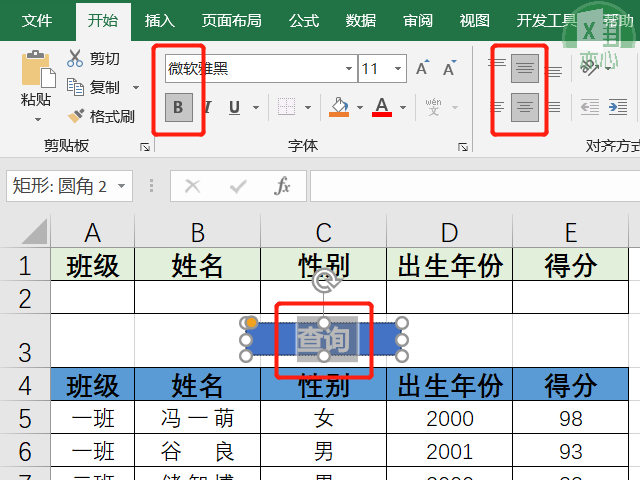This screenshot has width=640, height=480.
Task: Align text right
Action: click(x=553, y=107)
